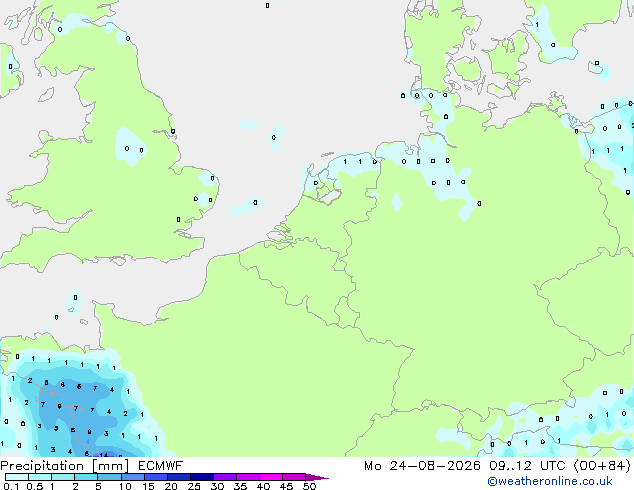The image size is (634, 490).
Task: Click the Mo 24-08-2026 date text
Action: [422, 466]
